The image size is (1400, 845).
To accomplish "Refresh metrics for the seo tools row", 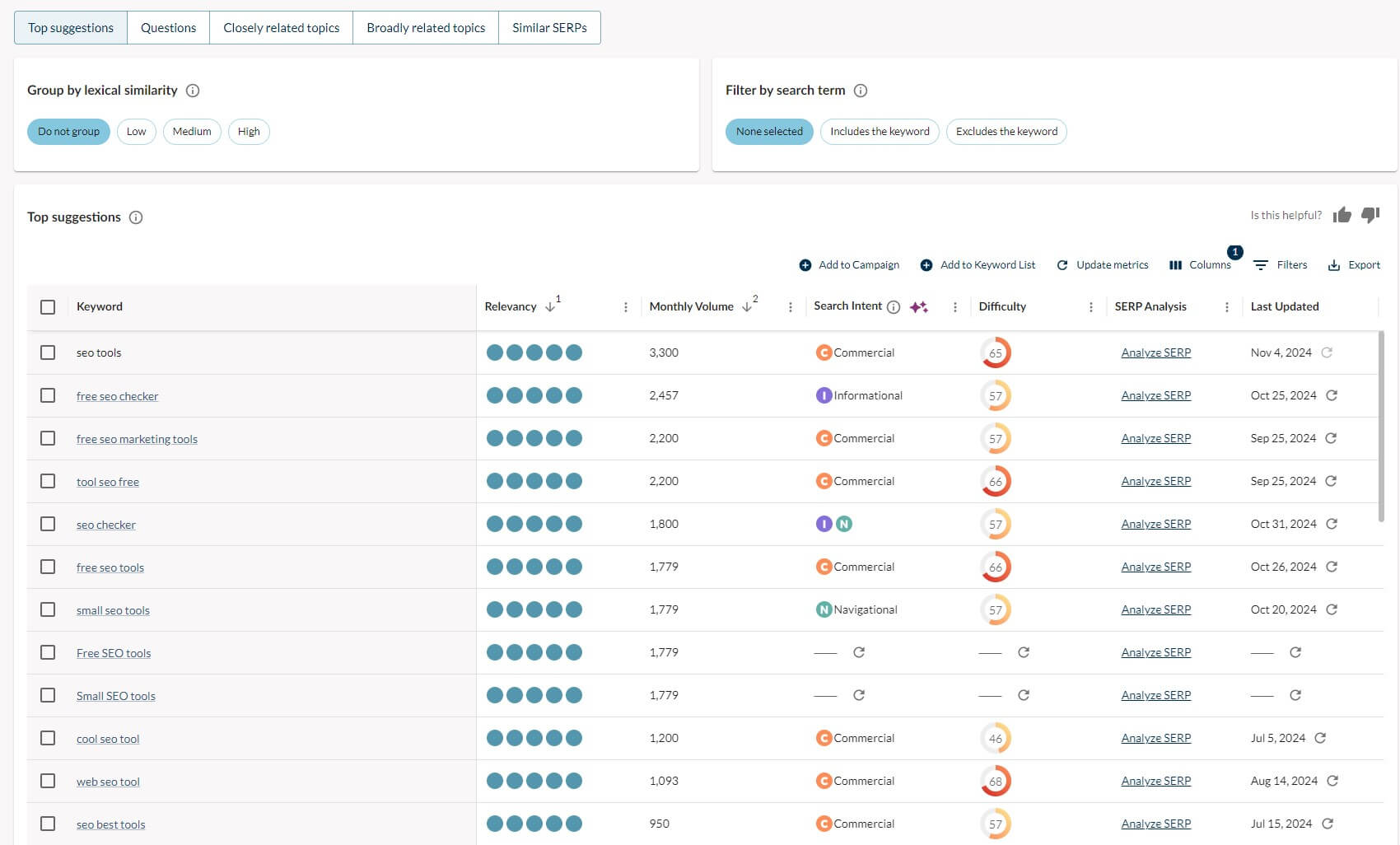I will (x=1327, y=352).
